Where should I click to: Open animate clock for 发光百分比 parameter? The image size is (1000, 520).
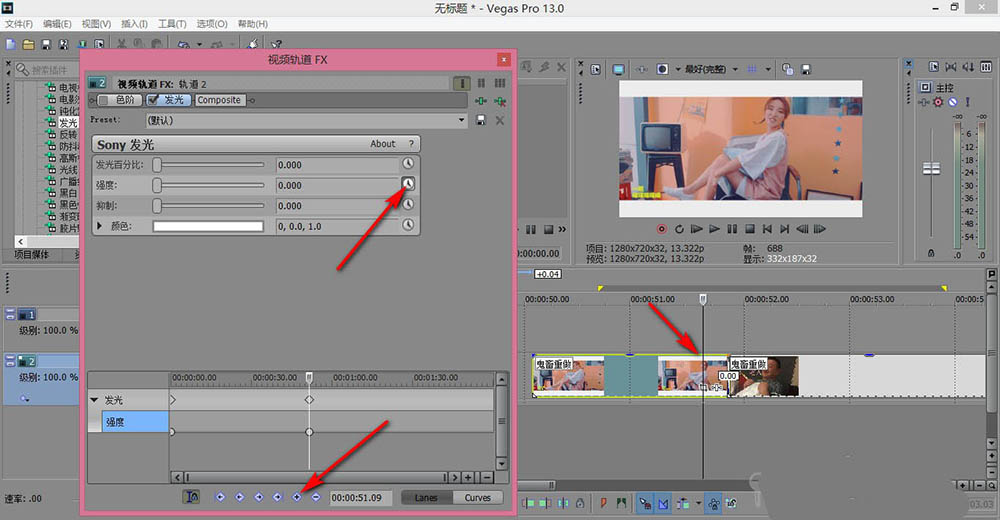408,163
